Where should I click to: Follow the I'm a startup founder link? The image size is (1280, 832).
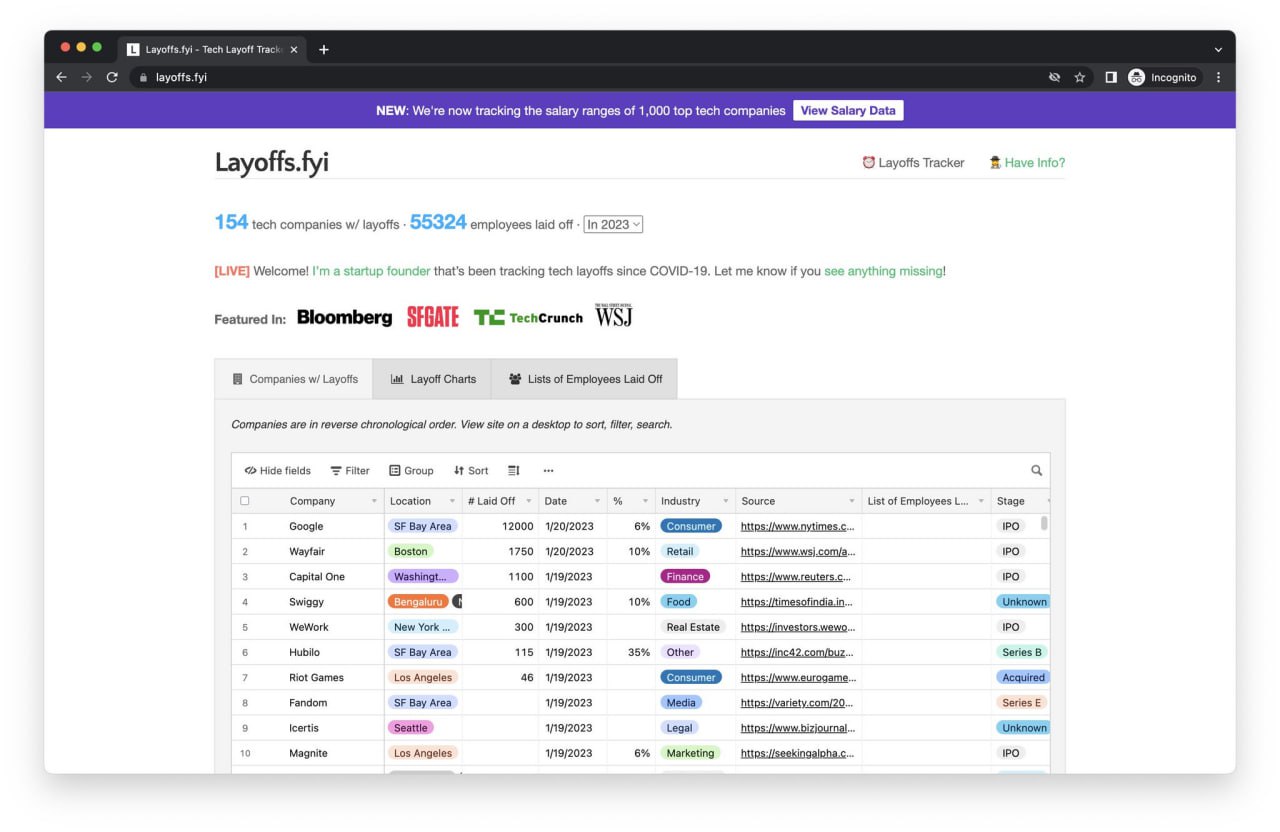(x=371, y=271)
